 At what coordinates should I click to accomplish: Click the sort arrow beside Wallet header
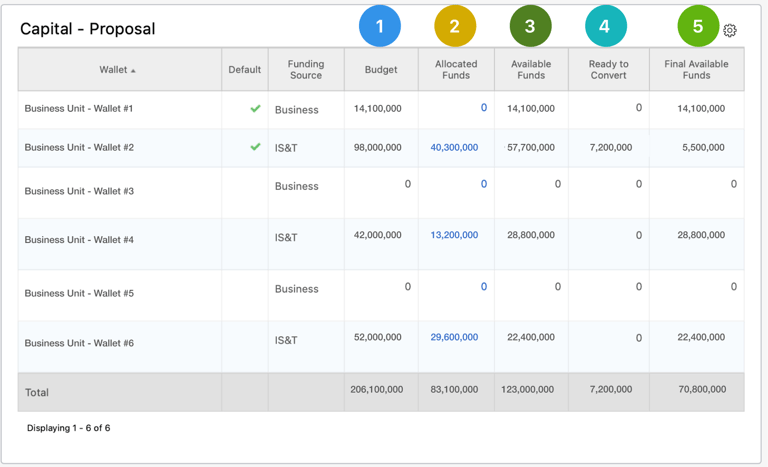click(134, 71)
